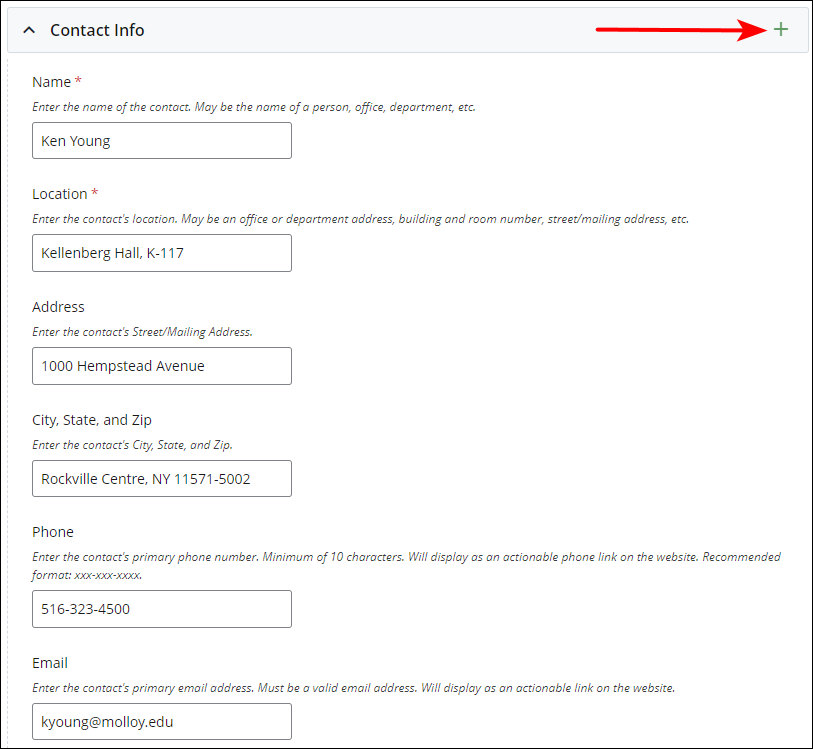Image resolution: width=813 pixels, height=749 pixels.
Task: Click the help text 'Enter the name of the contact'
Action: [254, 107]
